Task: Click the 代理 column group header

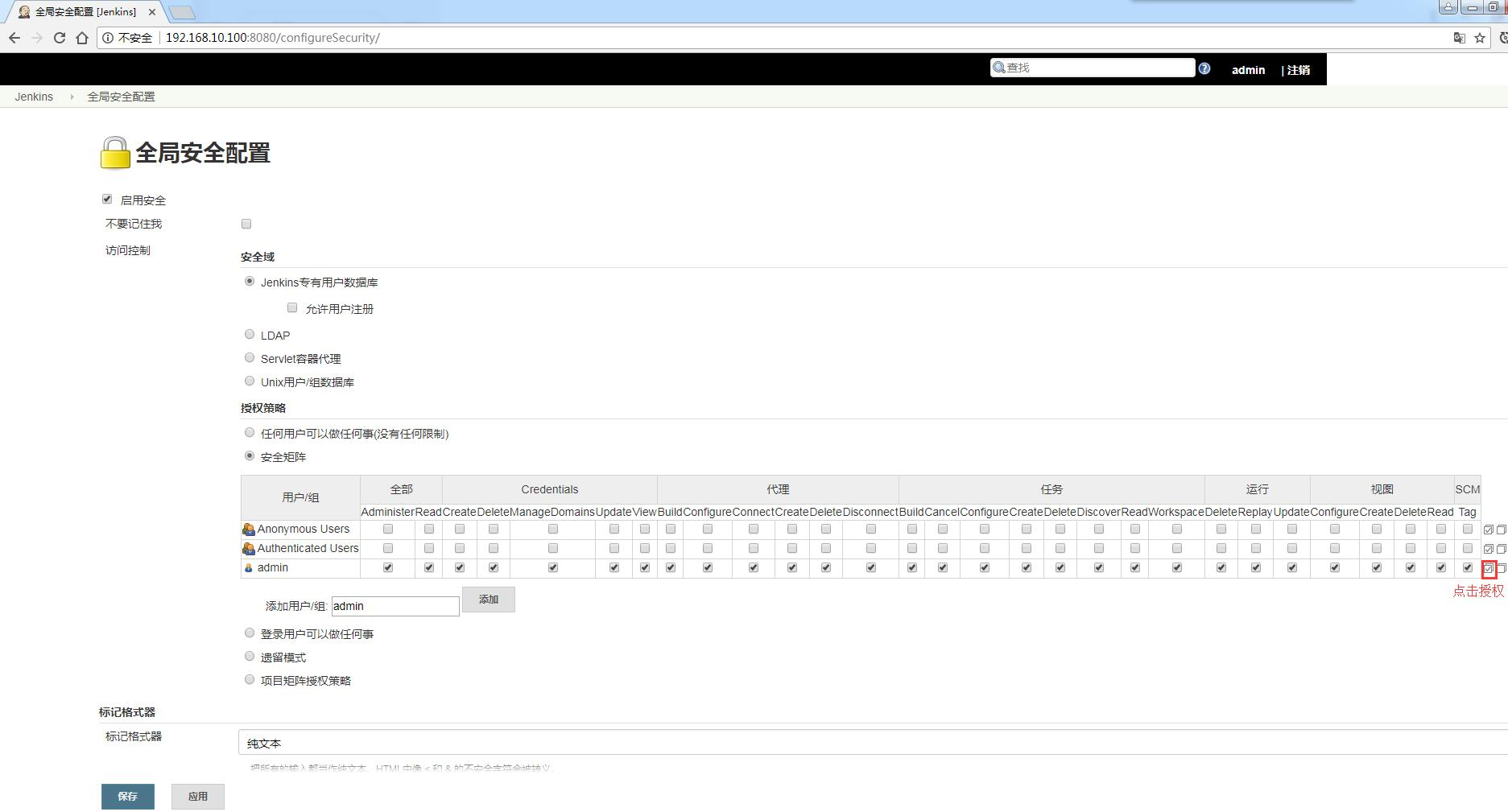Action: [x=778, y=489]
